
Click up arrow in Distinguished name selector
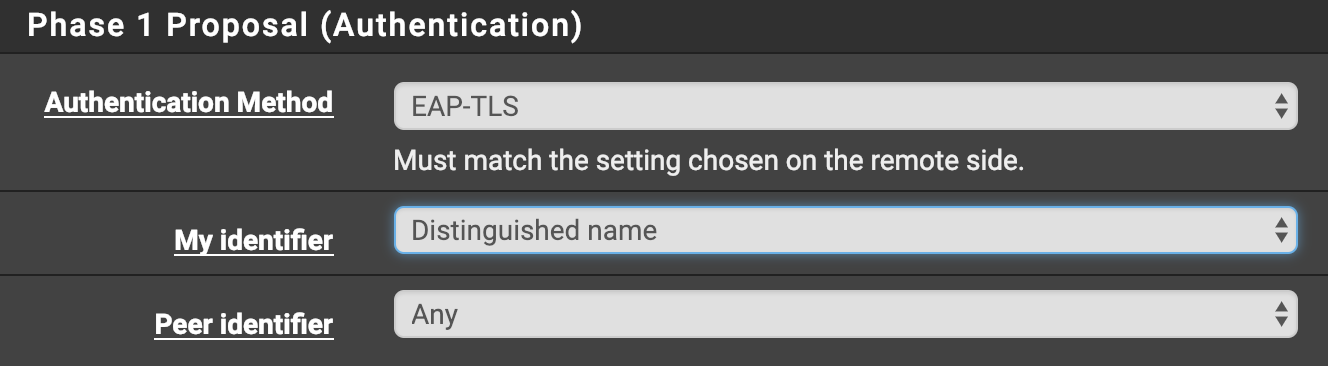[x=1281, y=223]
